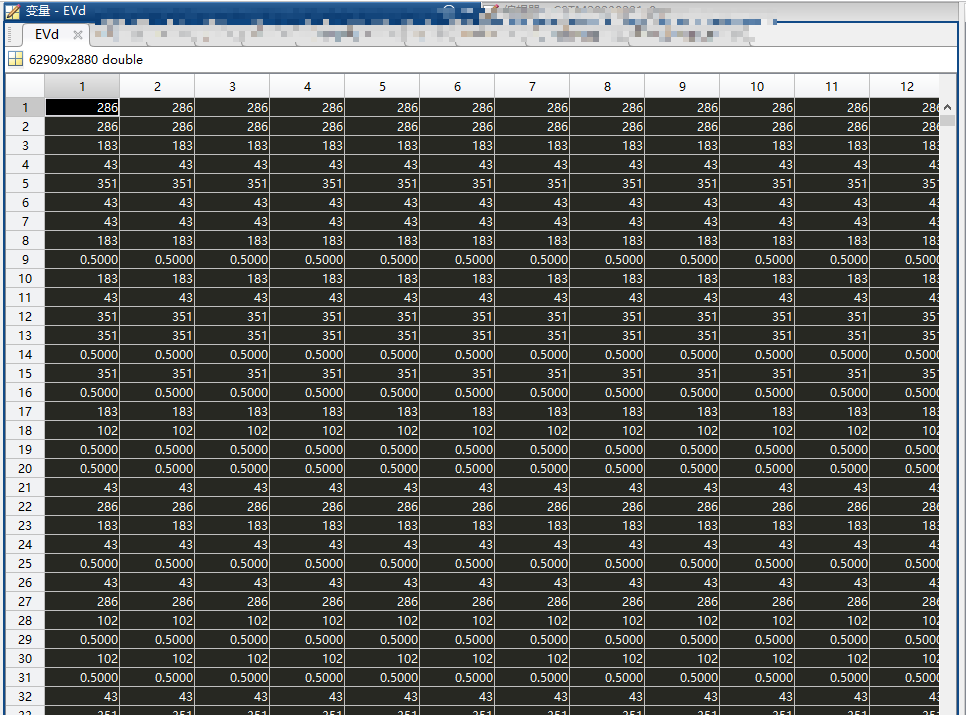Image resolution: width=966 pixels, height=715 pixels.
Task: Select column header 12
Action: (x=905, y=86)
